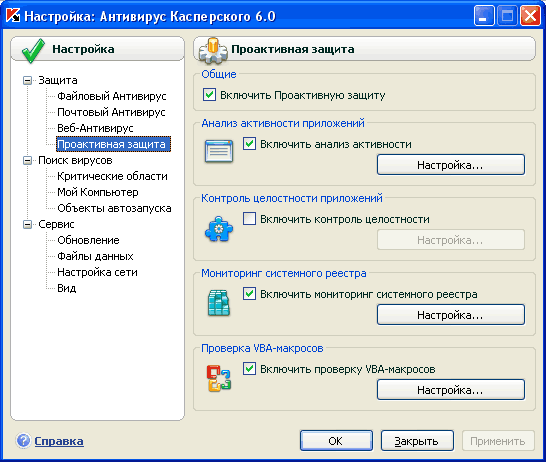Open the Обновление settings item
Viewport: 546px width, 462px height.
click(88, 240)
